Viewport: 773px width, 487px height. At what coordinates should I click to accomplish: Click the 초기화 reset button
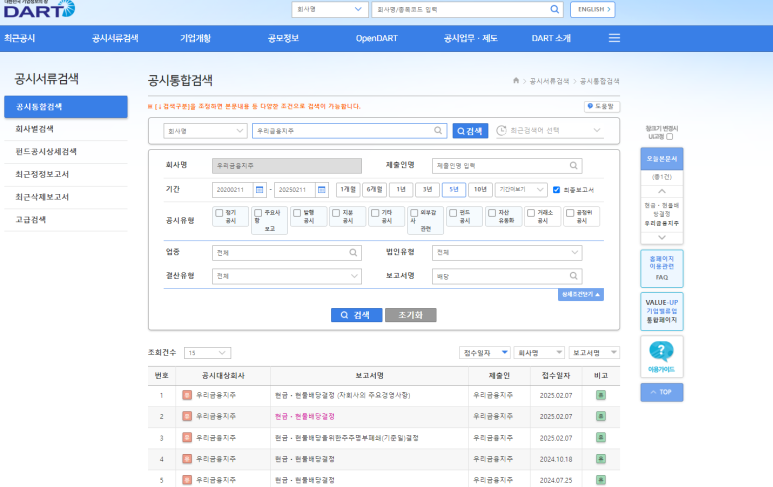coord(411,315)
